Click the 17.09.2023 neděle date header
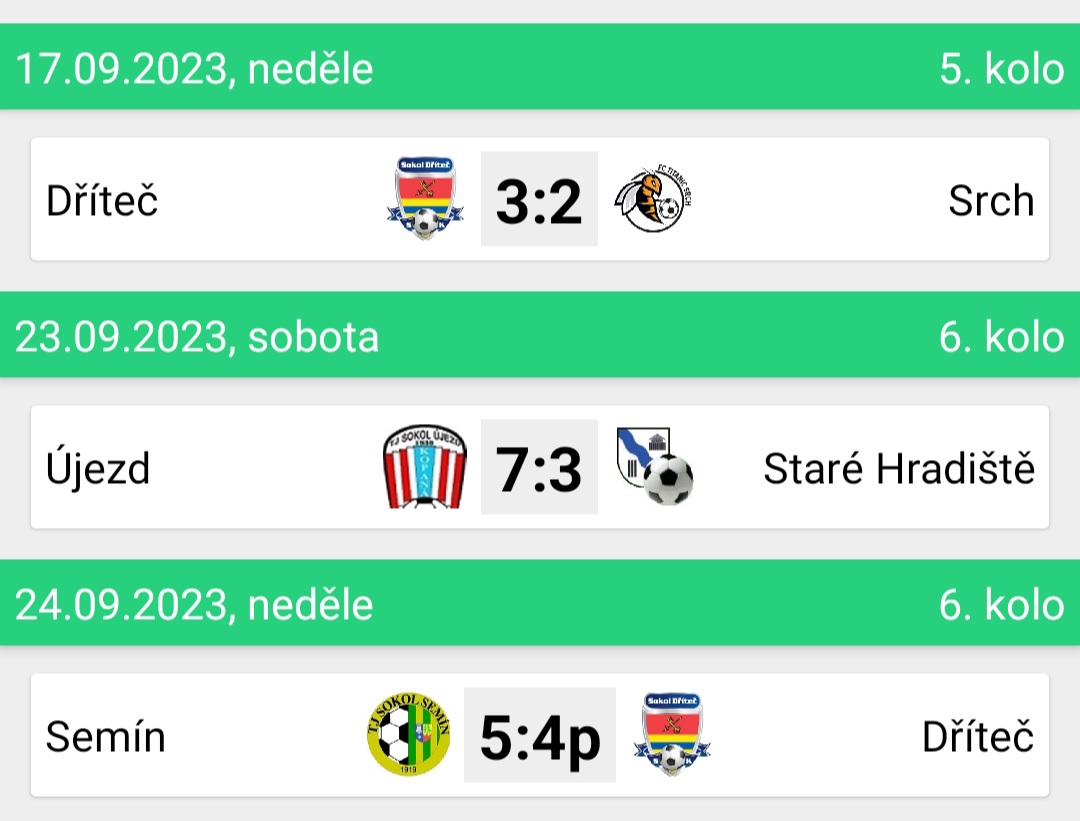Screen dimensions: 1080x821 click(x=194, y=69)
